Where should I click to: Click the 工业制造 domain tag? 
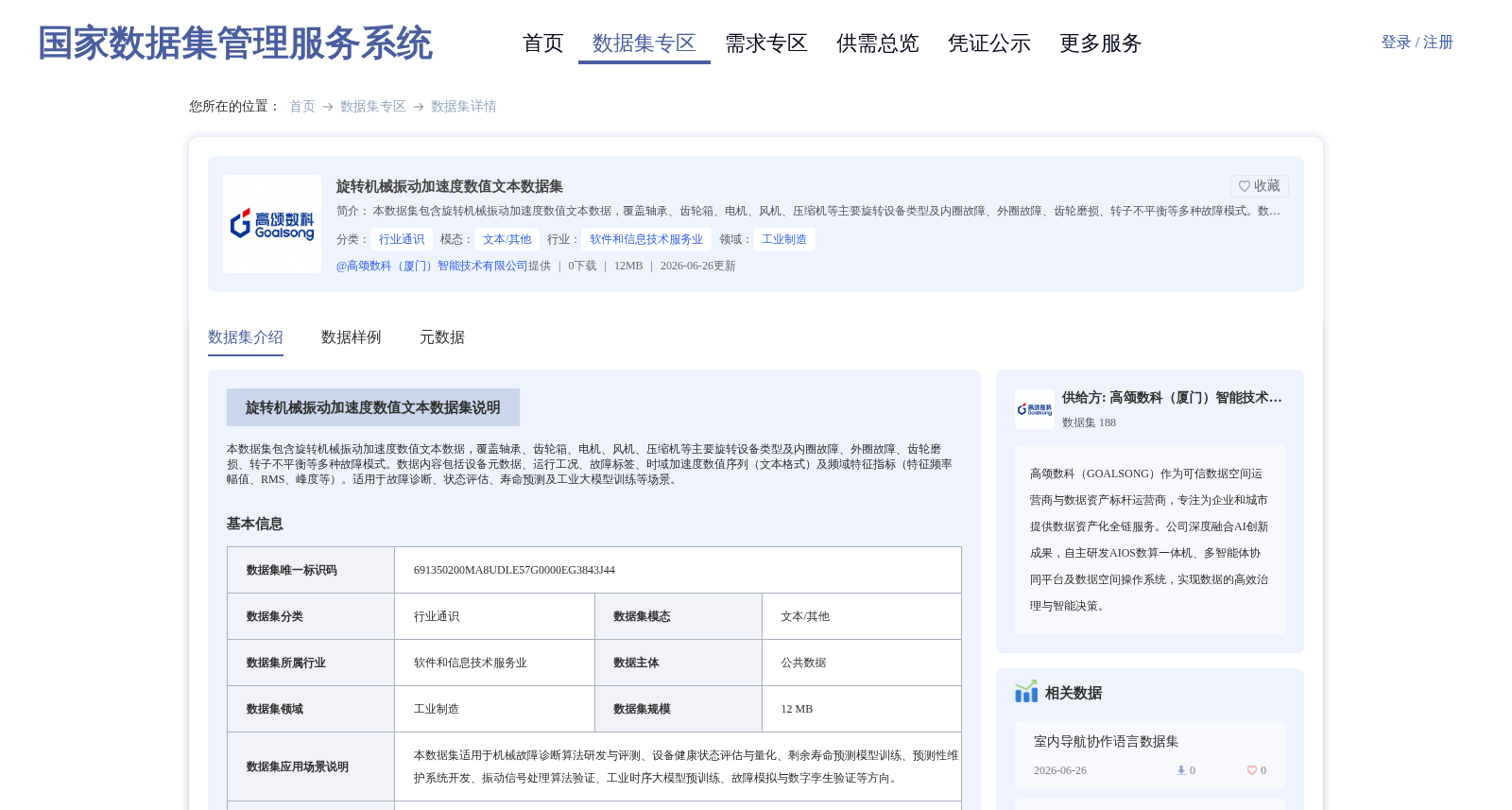(x=784, y=239)
